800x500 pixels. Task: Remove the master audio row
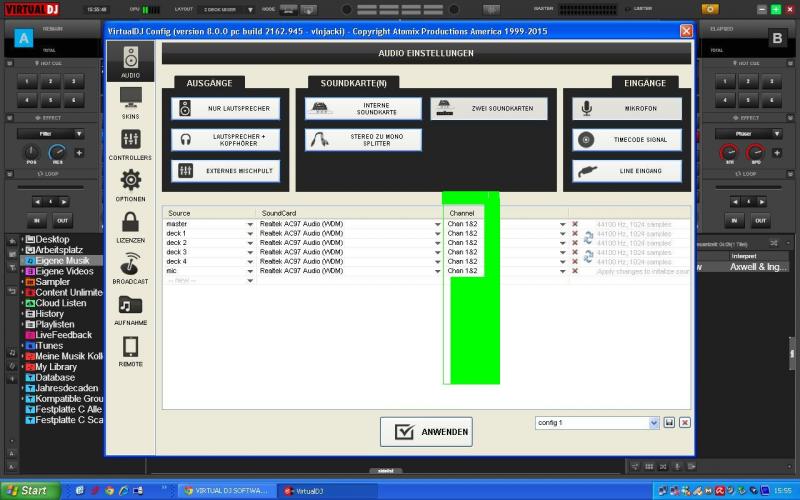575,224
